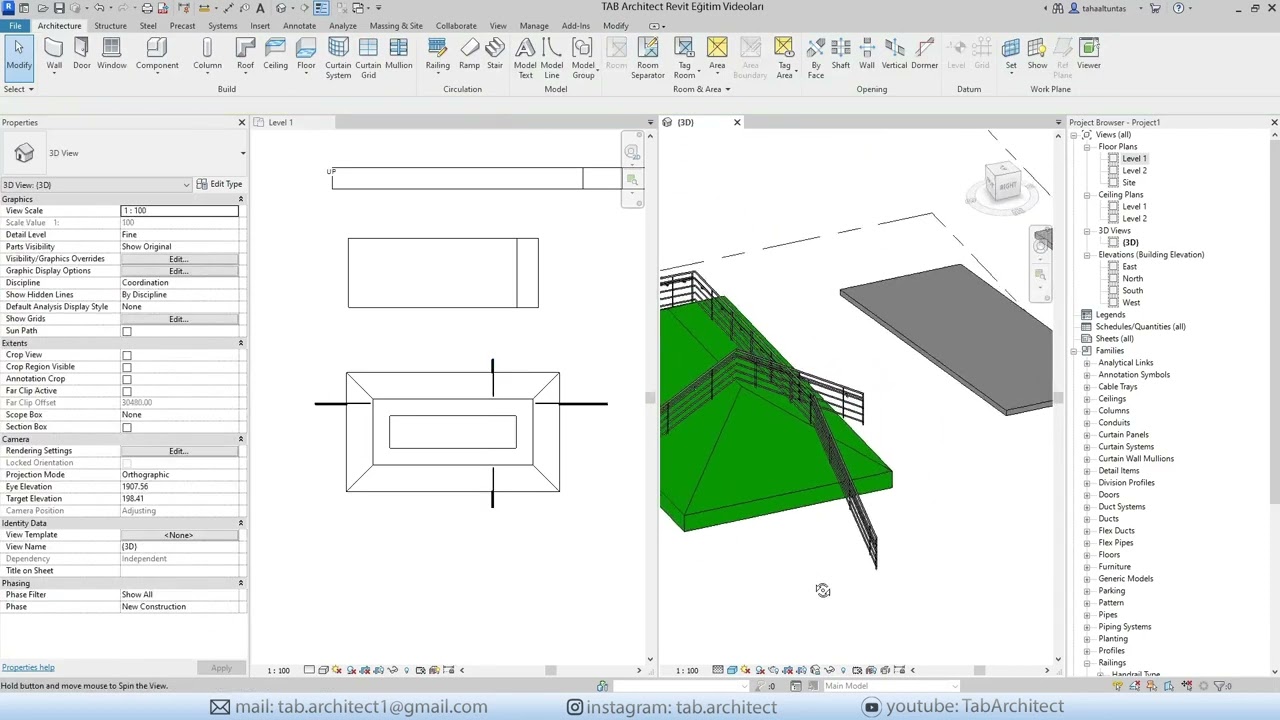Select the Room Separator tool
1280x720 pixels.
pyautogui.click(x=647, y=58)
